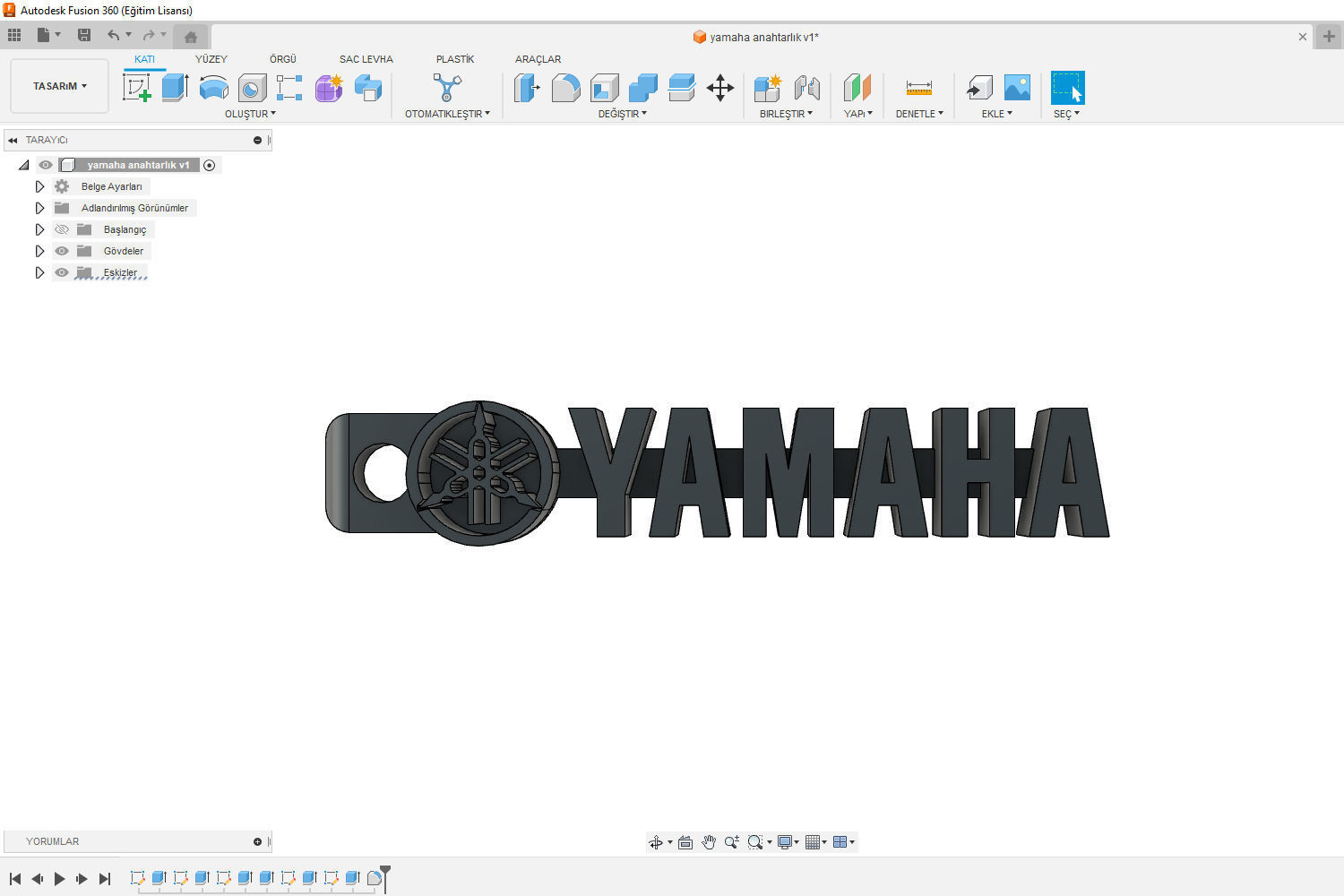Collapse the yamaha anahtarlık v1 root node

[x=24, y=165]
